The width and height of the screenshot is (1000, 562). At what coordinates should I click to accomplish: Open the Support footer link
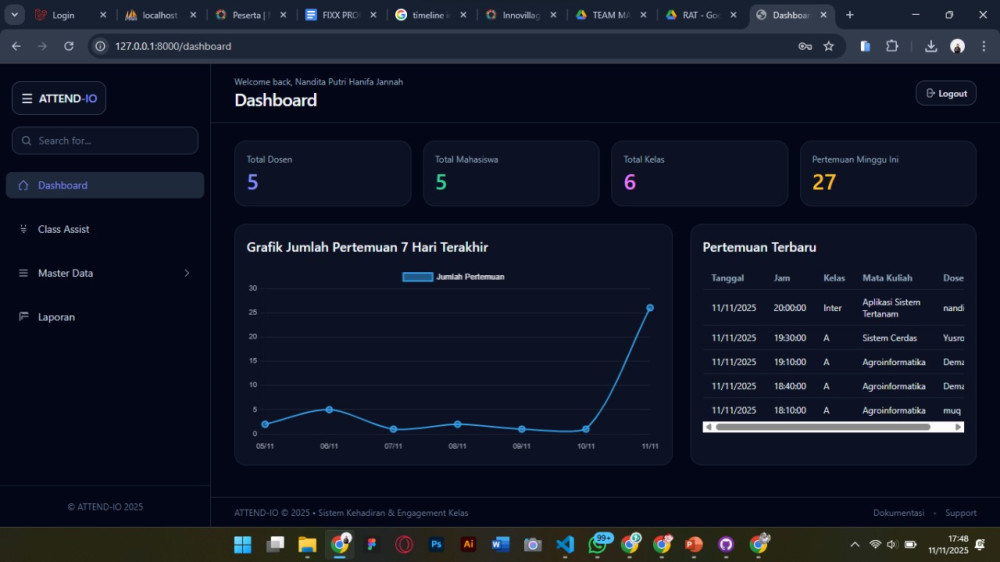(960, 513)
